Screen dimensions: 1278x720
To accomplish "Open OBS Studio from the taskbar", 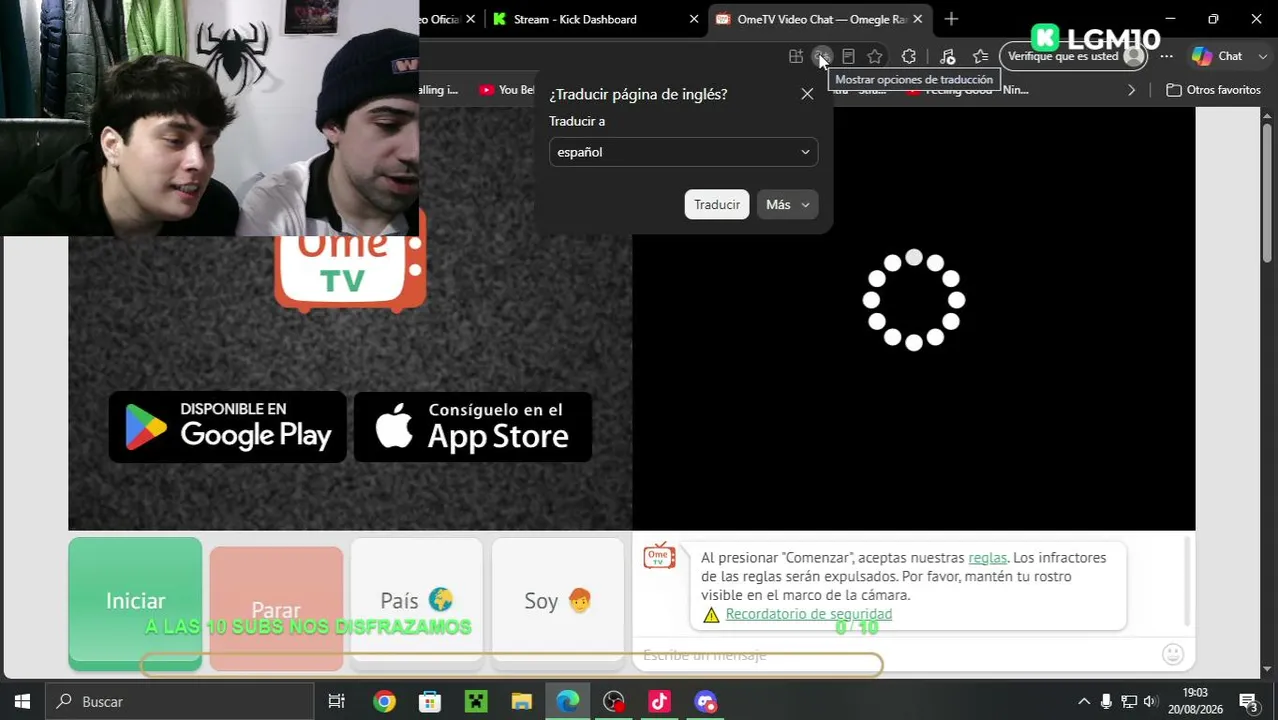I will [x=614, y=702].
